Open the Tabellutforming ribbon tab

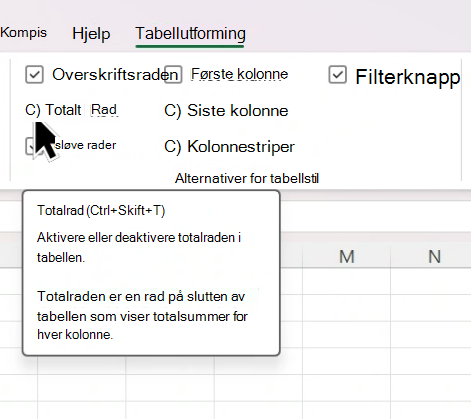pos(190,33)
